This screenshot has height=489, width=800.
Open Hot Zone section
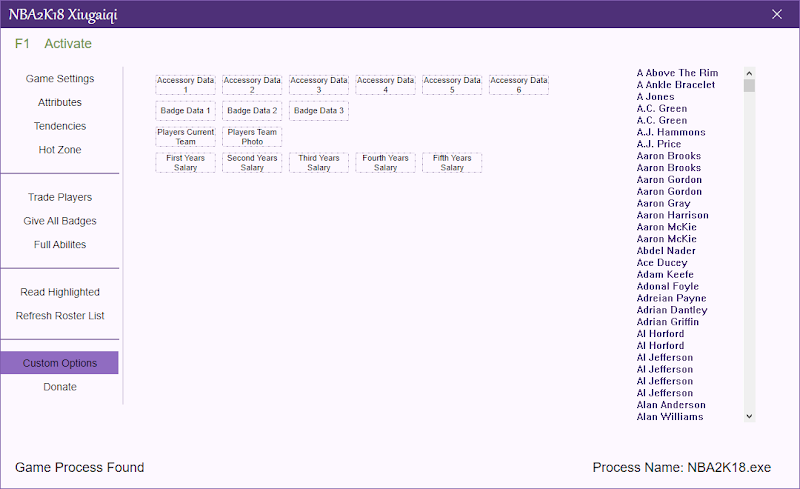click(x=60, y=150)
